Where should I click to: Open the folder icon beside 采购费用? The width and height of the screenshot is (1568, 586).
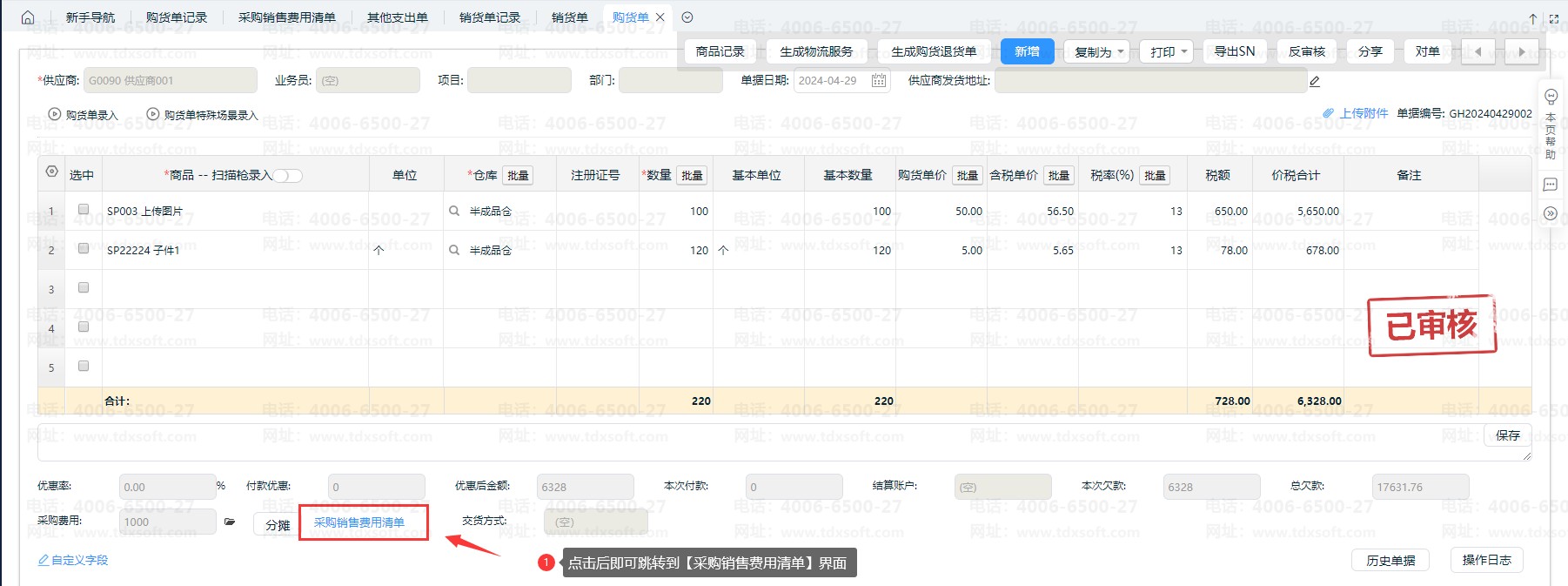230,522
